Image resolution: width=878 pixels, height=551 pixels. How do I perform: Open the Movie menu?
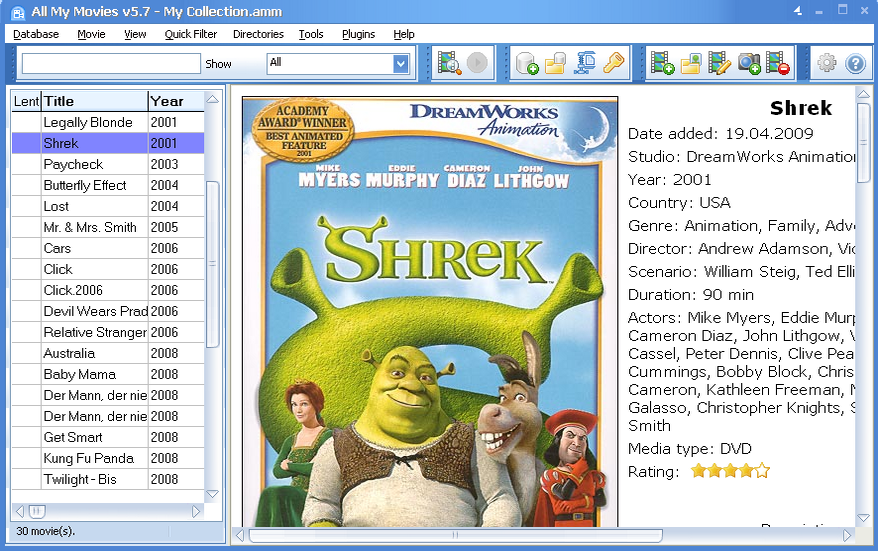[x=91, y=34]
